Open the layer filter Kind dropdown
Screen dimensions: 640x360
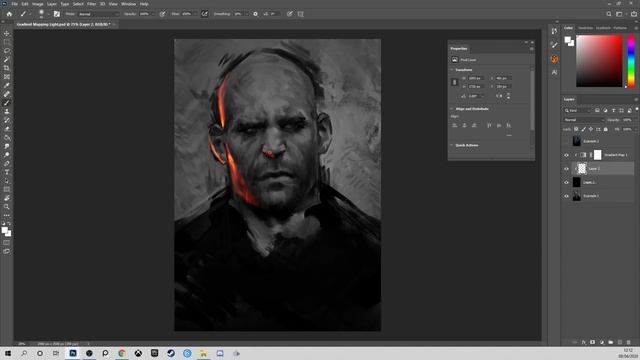tap(577, 111)
